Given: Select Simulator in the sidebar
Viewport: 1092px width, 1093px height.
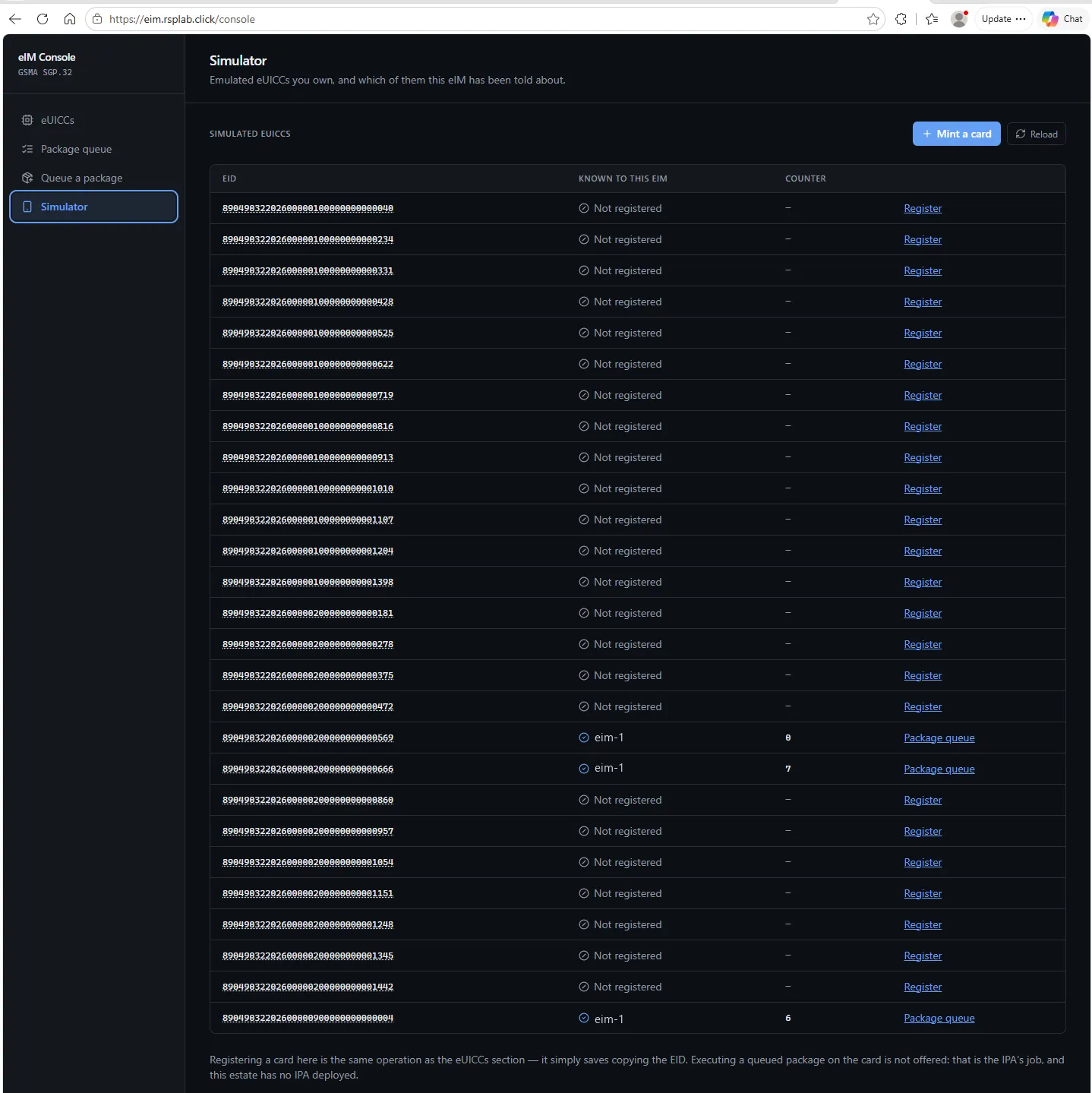Looking at the screenshot, I should click(x=93, y=207).
